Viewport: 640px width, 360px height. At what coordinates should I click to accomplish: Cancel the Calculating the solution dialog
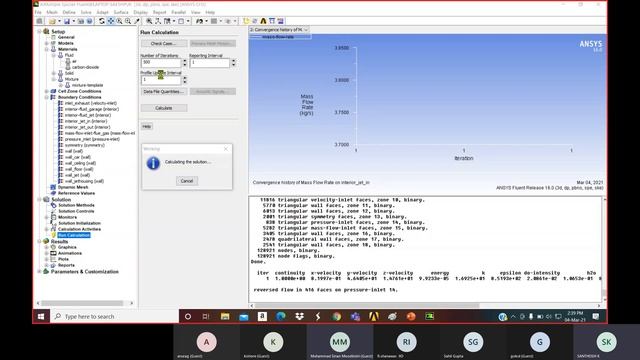(x=187, y=181)
